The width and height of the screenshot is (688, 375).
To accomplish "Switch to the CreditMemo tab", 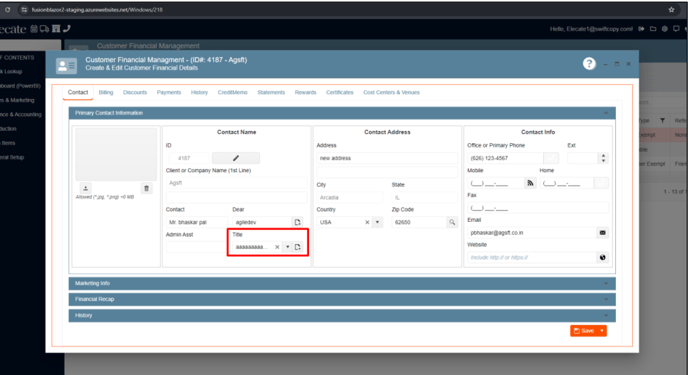I will [233, 93].
